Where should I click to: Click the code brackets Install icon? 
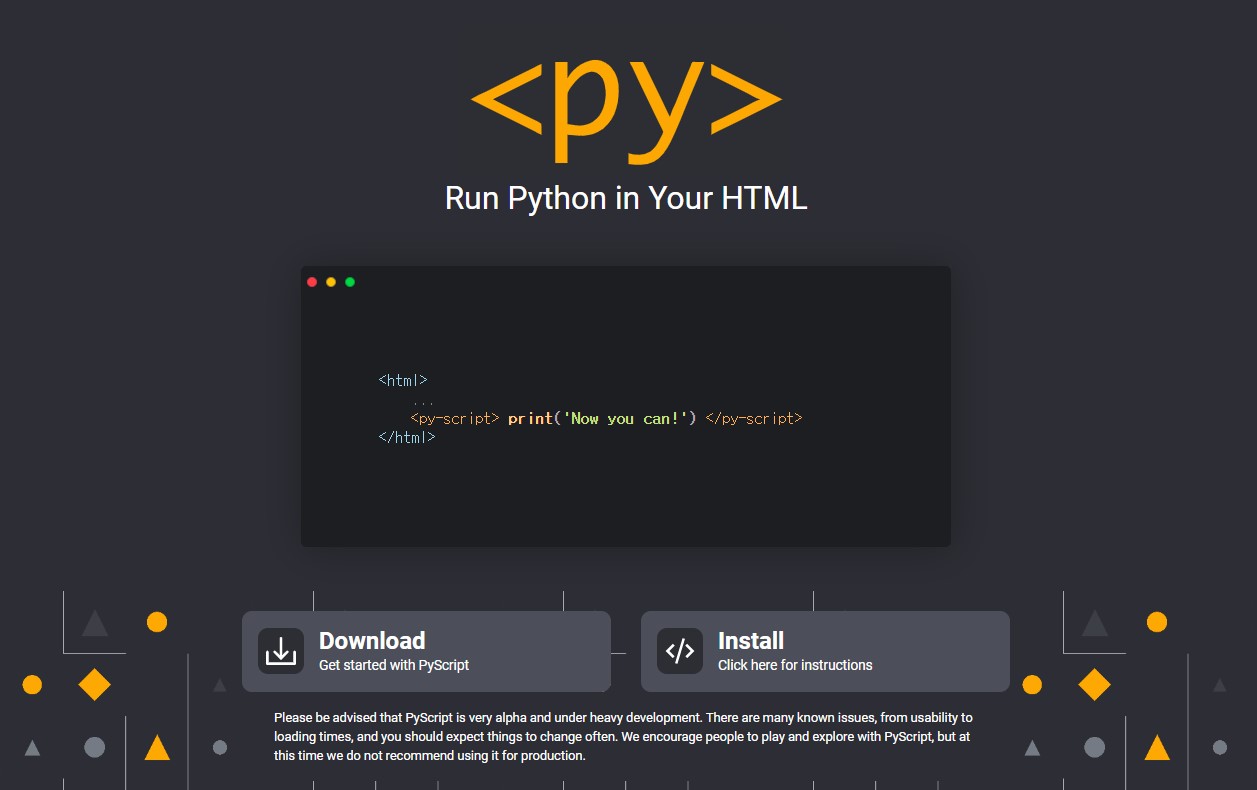[x=680, y=651]
